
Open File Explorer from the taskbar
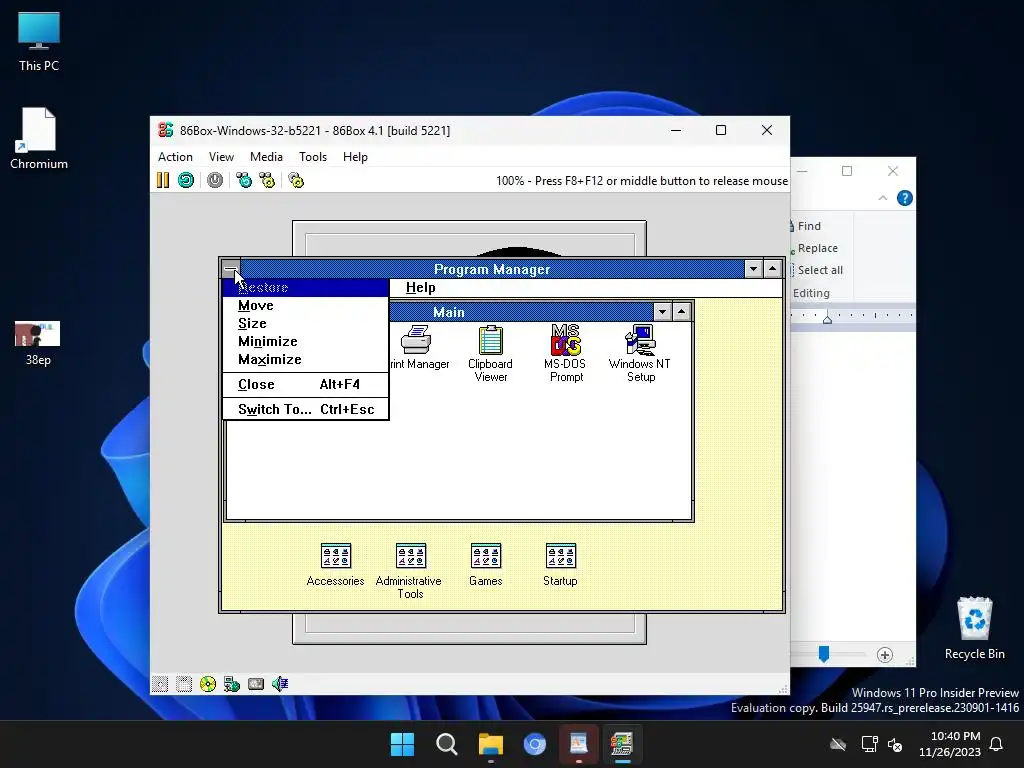click(x=490, y=744)
